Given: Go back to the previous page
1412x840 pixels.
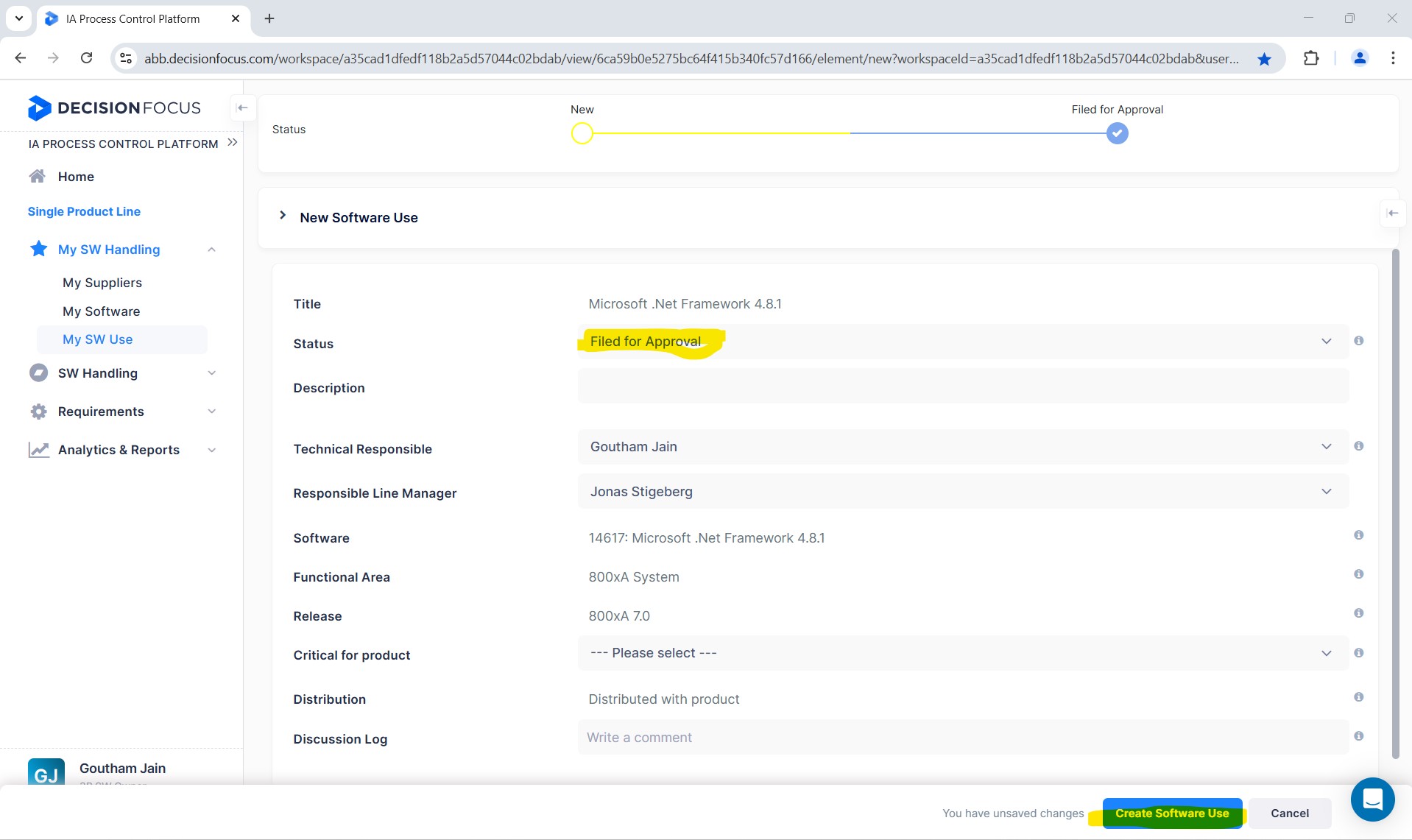Looking at the screenshot, I should (x=21, y=58).
